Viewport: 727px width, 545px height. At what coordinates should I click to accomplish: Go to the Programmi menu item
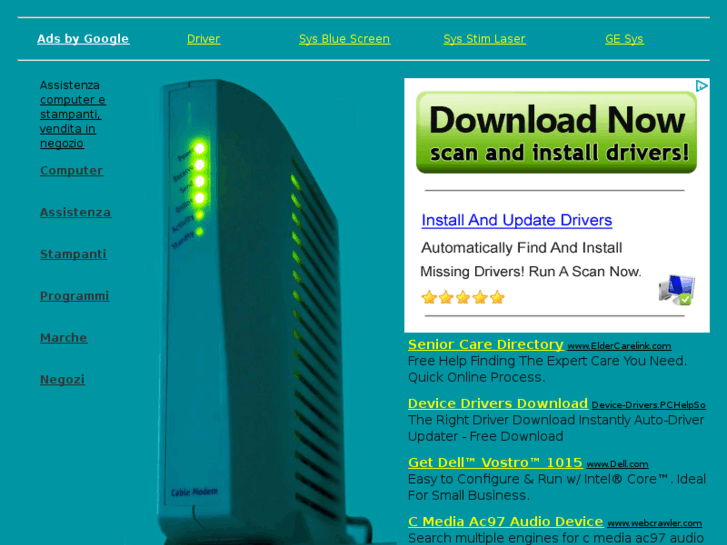[x=75, y=296]
